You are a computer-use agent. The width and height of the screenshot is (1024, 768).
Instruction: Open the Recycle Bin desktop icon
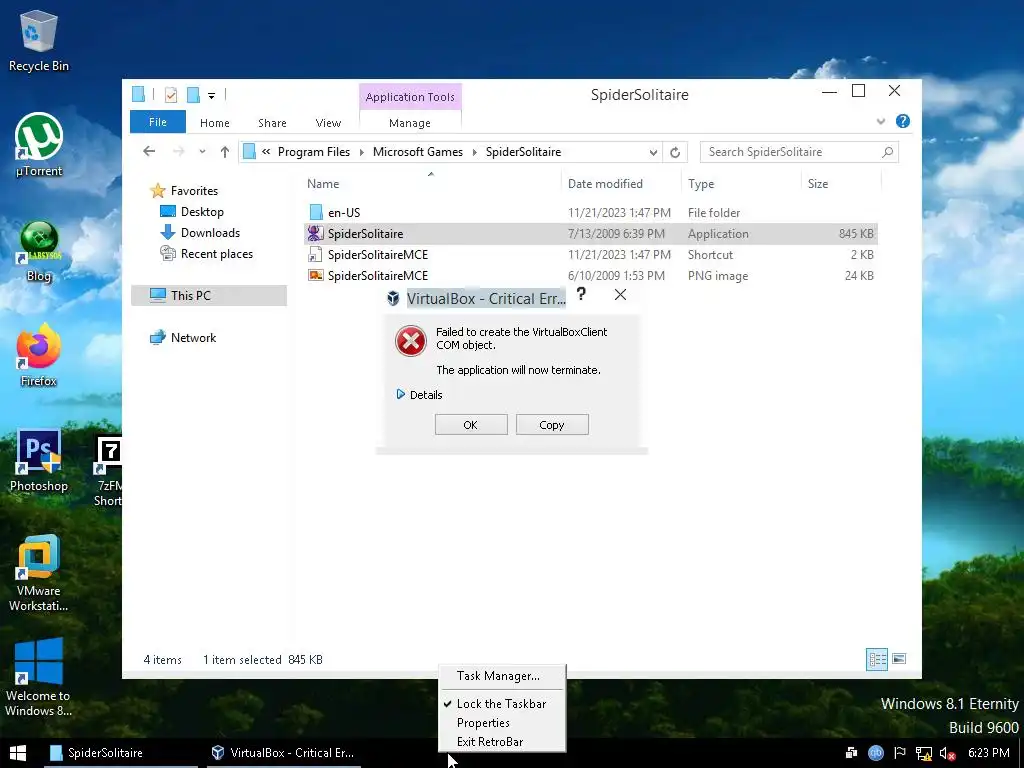[39, 40]
